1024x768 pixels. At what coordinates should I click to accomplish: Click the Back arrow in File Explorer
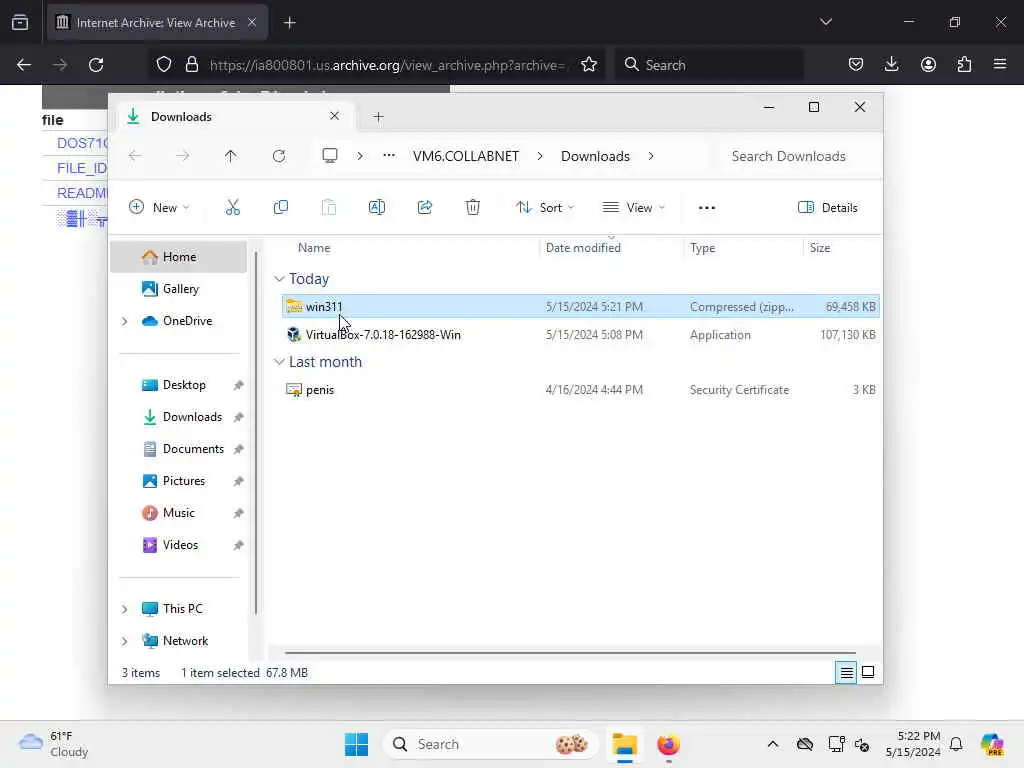[x=135, y=156]
